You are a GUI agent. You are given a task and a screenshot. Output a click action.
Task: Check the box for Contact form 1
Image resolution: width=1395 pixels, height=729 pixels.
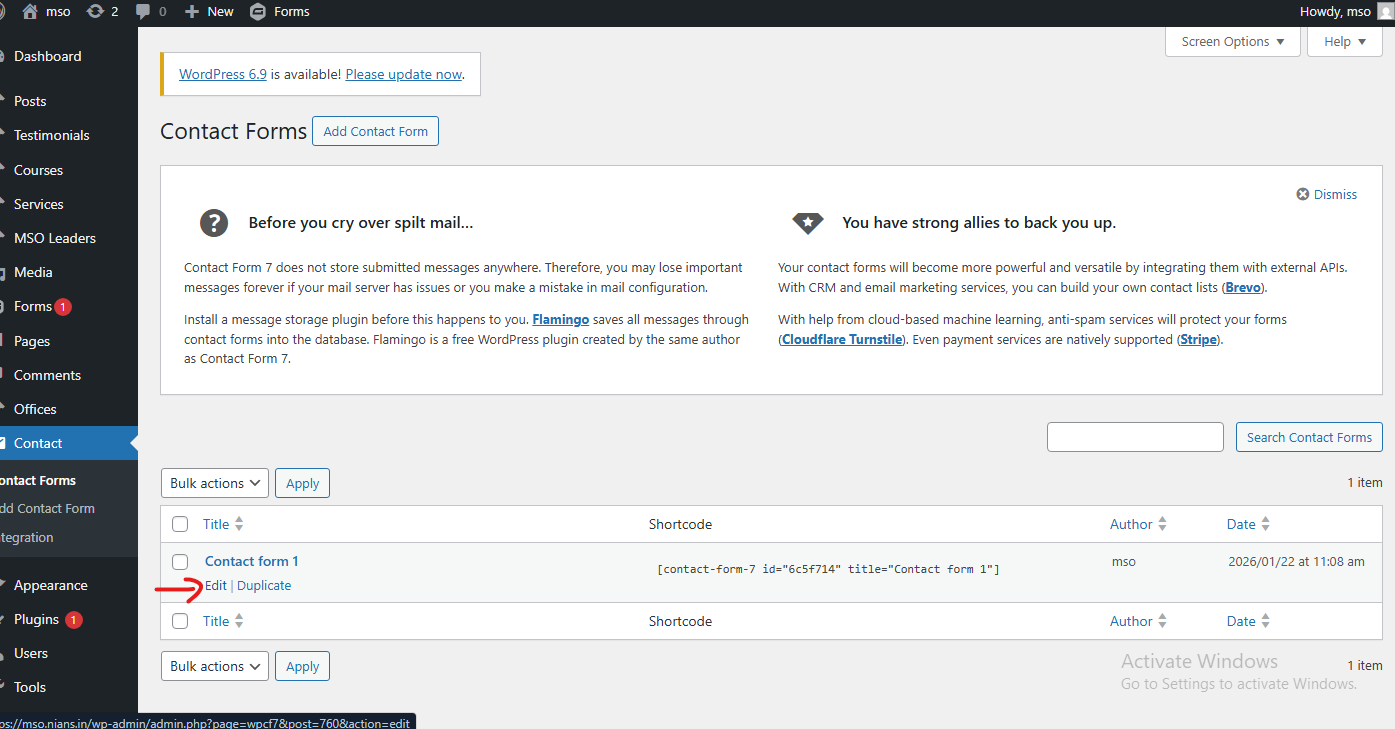180,562
